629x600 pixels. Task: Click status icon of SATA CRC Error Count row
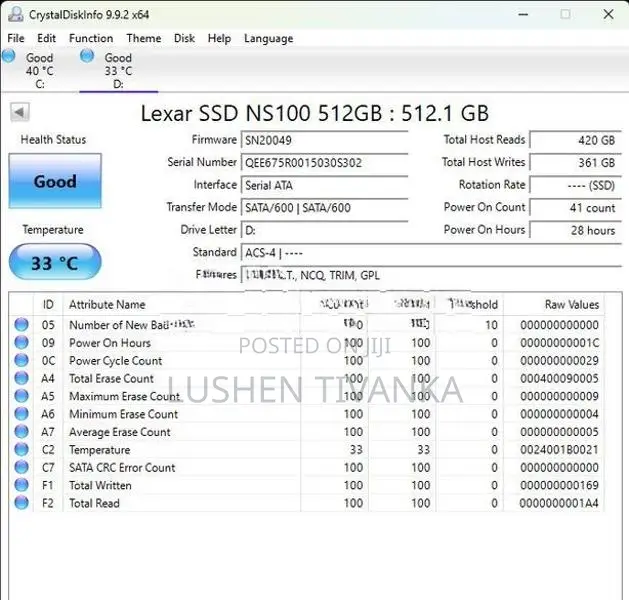coord(21,467)
